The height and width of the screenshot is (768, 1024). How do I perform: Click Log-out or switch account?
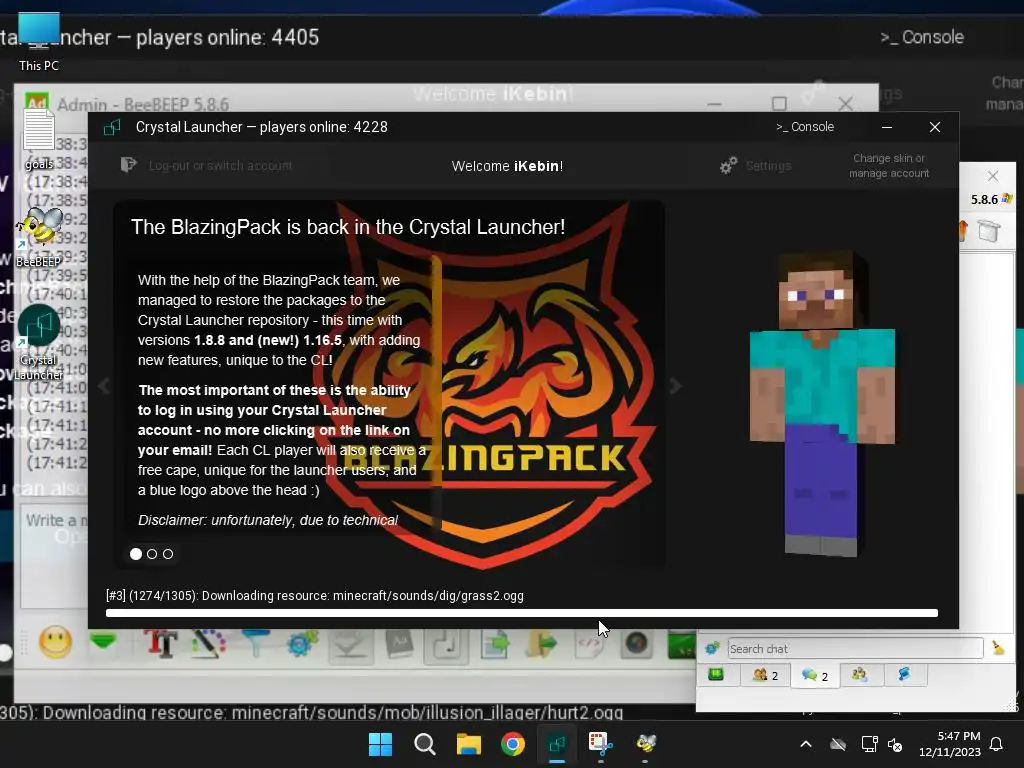pyautogui.click(x=220, y=166)
